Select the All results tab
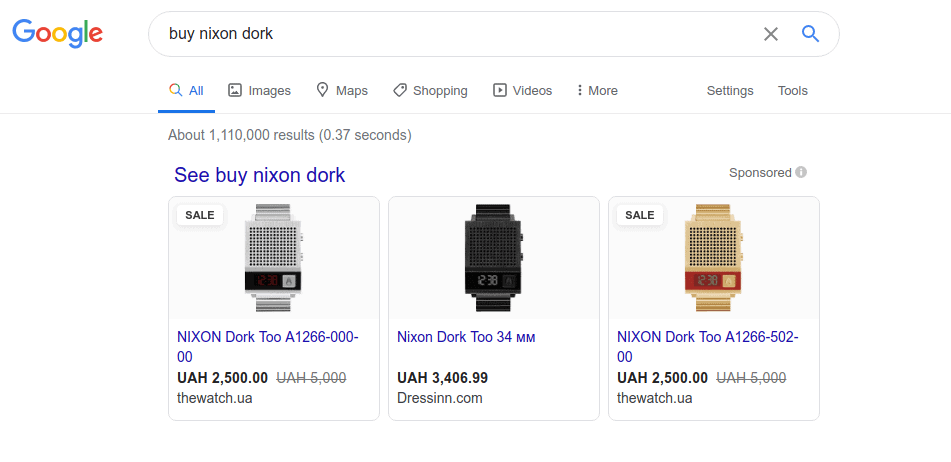This screenshot has width=951, height=462. (x=186, y=91)
